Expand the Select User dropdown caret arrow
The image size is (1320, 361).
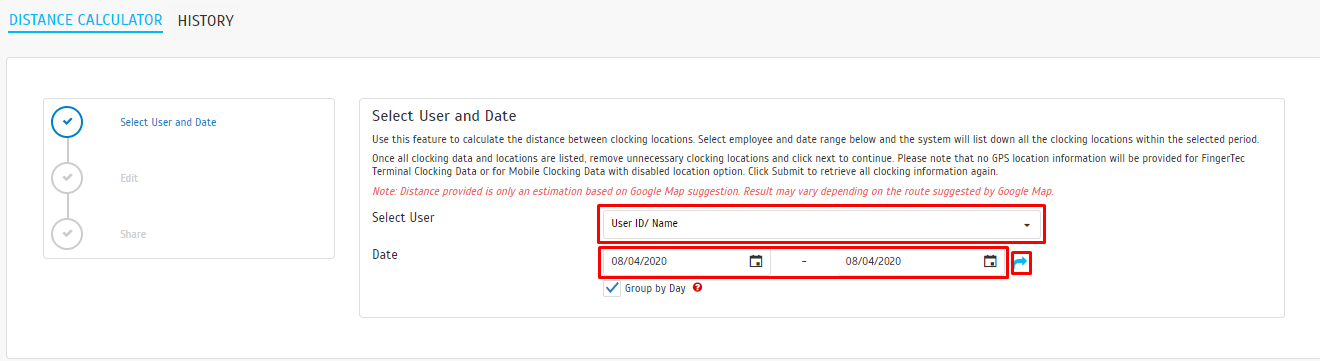(x=1026, y=225)
